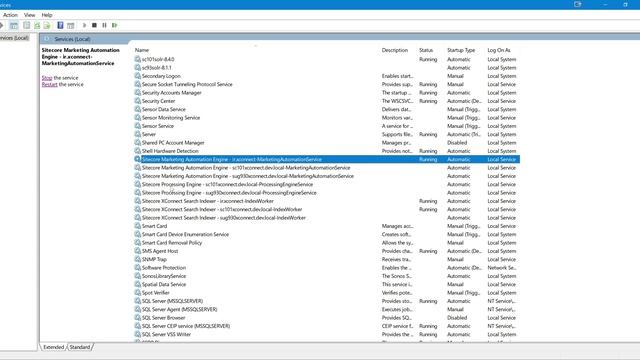Click the gear icon beside Secondary Logon
This screenshot has height=360, width=640.
coord(138,76)
